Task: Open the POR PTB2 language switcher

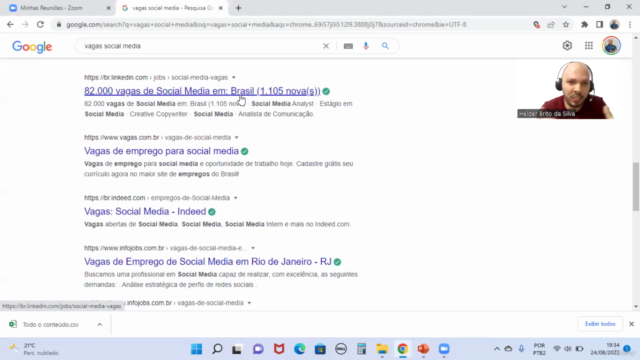Action: pyautogui.click(x=539, y=349)
